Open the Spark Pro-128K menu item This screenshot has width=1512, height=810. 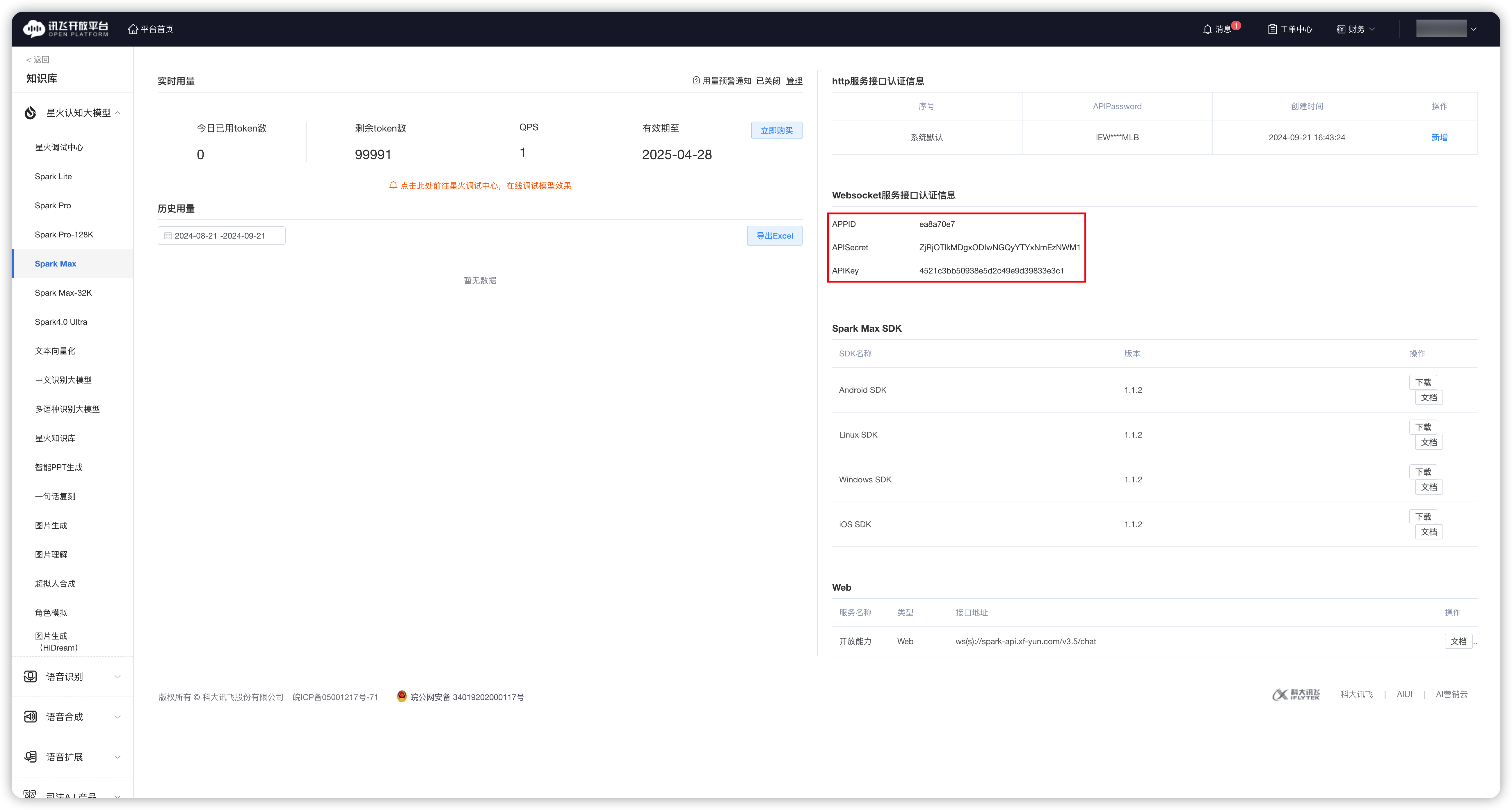pos(64,235)
